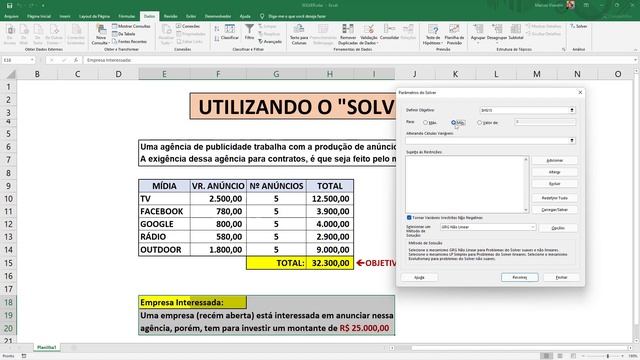
Task: Click the Definir Objetivo range selector arrow
Action: pyautogui.click(x=572, y=110)
